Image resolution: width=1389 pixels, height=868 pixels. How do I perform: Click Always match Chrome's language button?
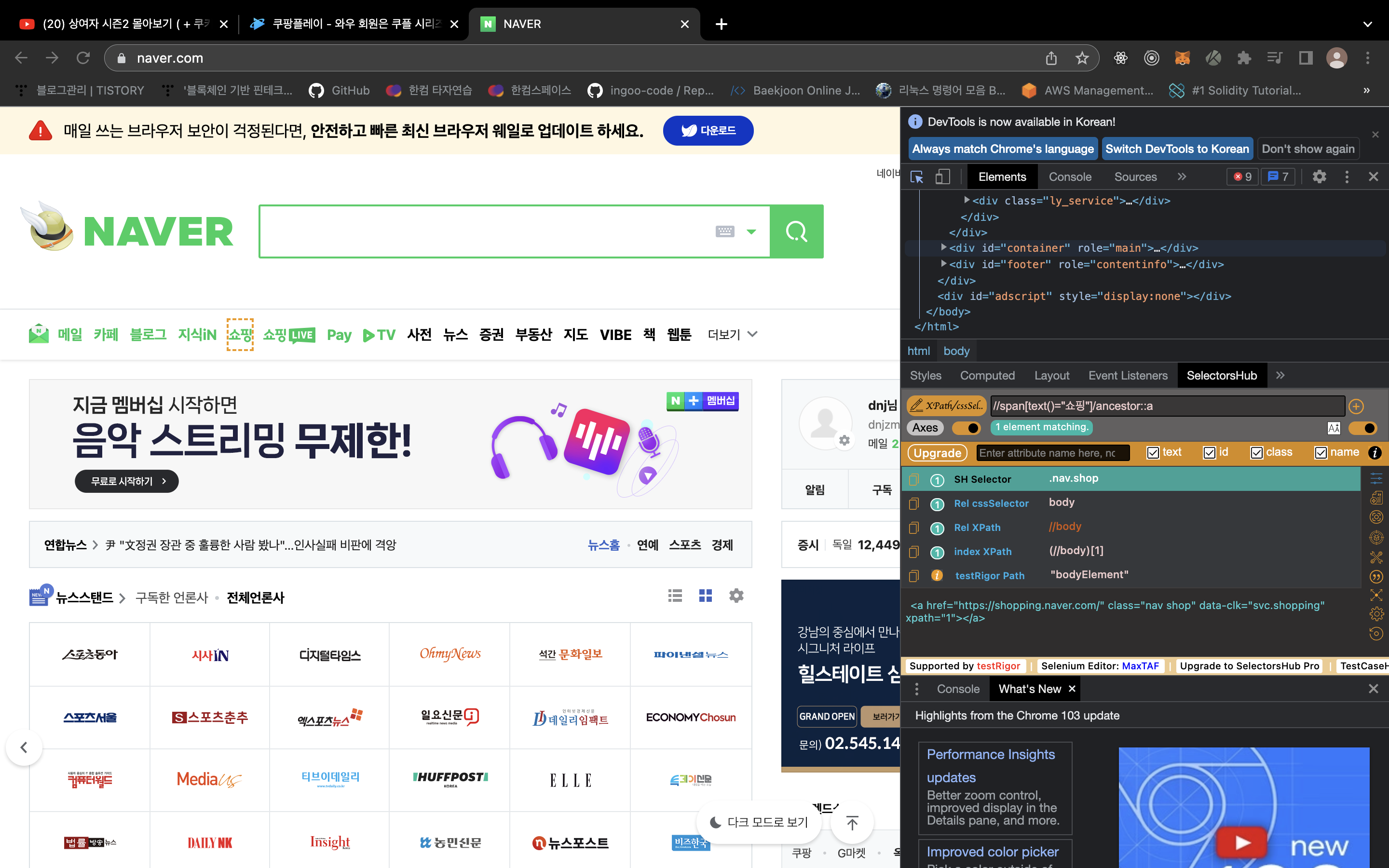(x=1003, y=149)
